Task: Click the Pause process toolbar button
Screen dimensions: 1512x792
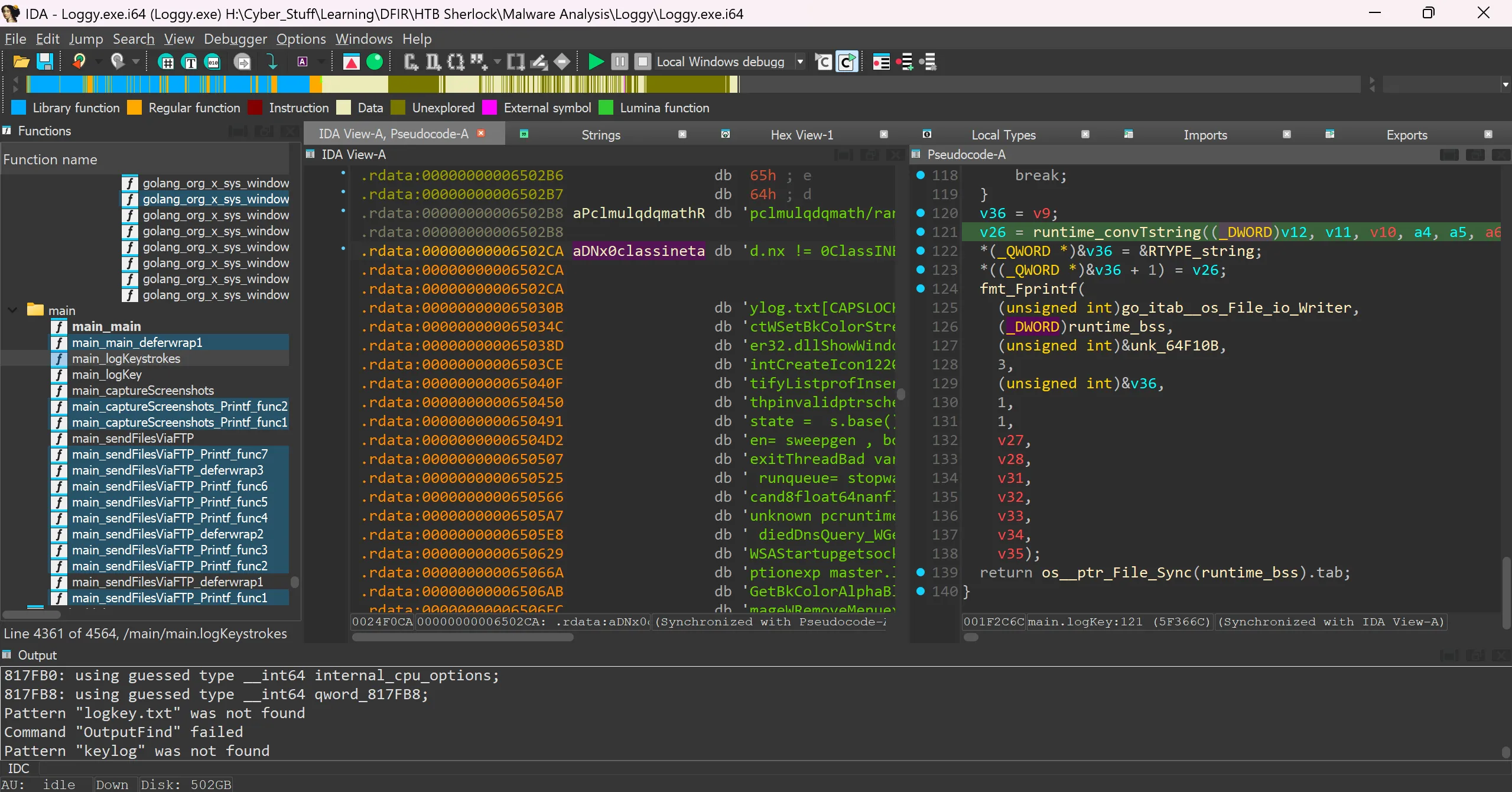Action: pos(619,61)
